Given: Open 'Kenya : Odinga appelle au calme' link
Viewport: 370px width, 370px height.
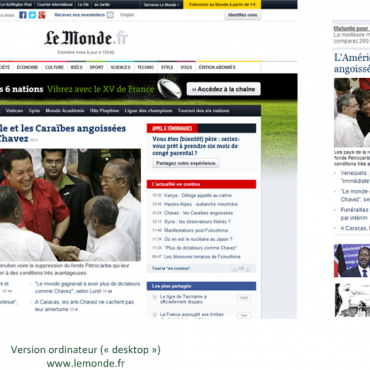Looking at the screenshot, I should coord(198,195).
